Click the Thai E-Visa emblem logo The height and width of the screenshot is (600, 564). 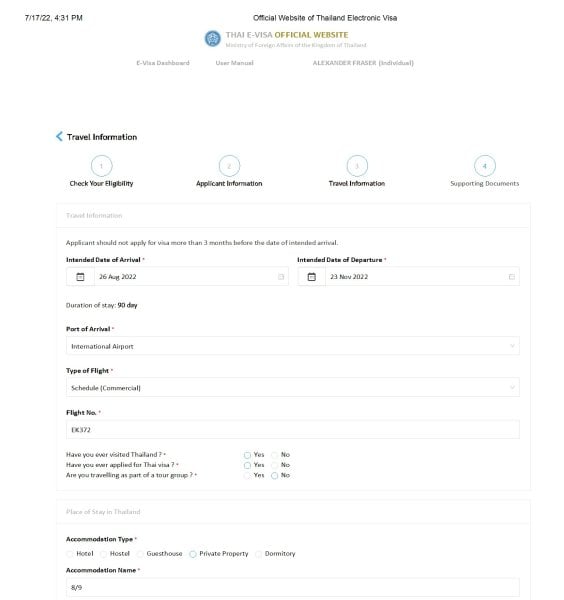pyautogui.click(x=212, y=39)
